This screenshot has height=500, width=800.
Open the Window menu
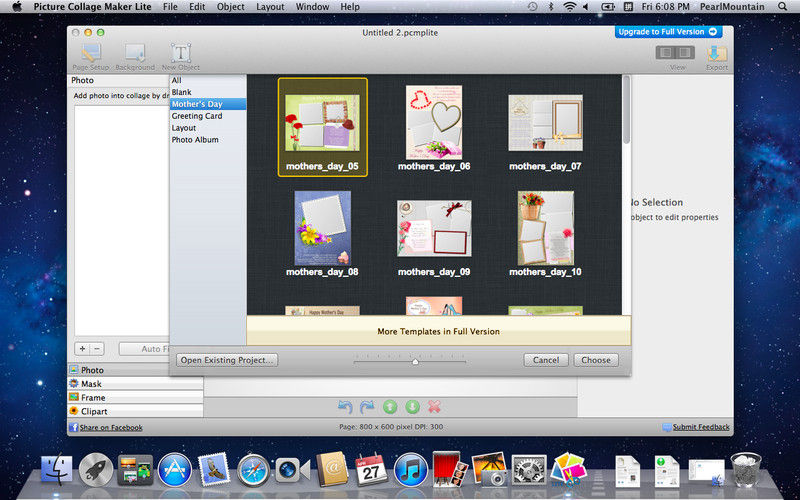pyautogui.click(x=312, y=7)
